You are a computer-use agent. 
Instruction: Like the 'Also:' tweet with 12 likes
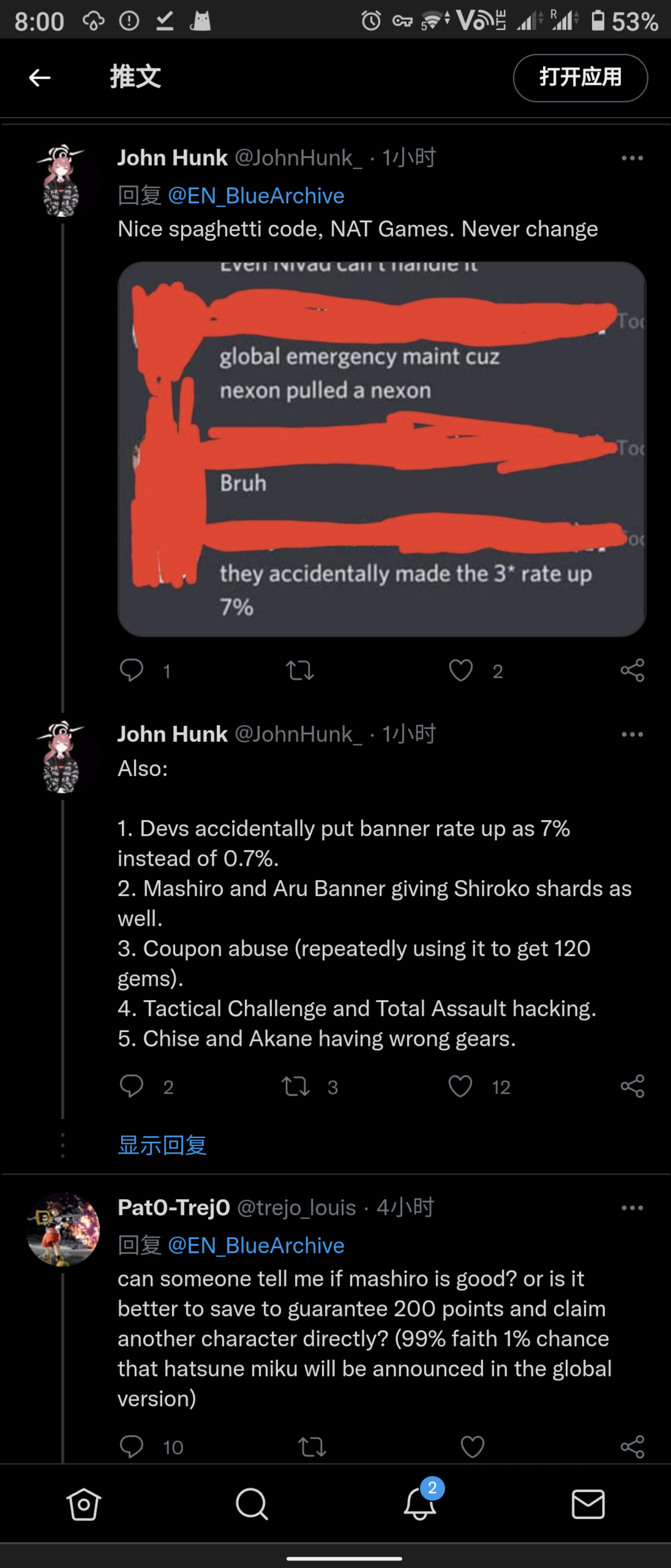[x=460, y=1087]
